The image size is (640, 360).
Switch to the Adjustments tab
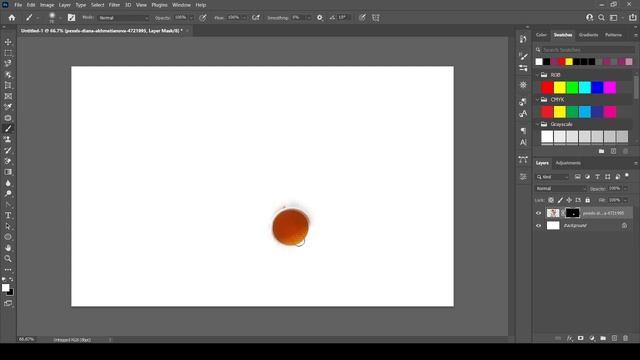click(568, 163)
